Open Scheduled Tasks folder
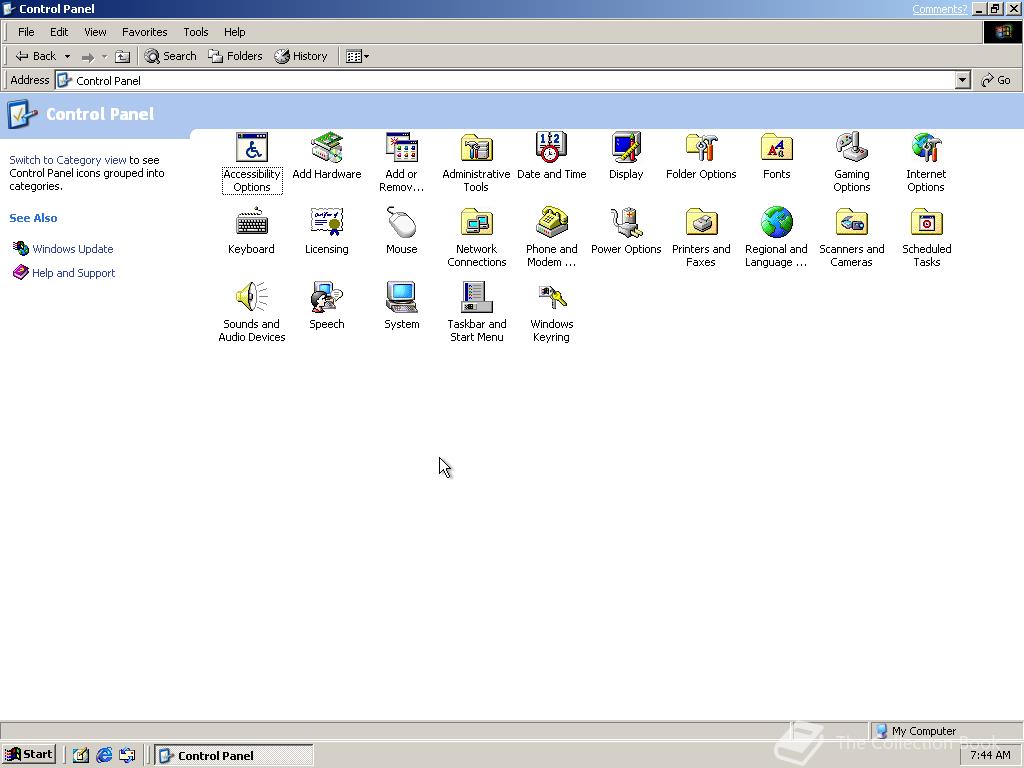 point(926,238)
